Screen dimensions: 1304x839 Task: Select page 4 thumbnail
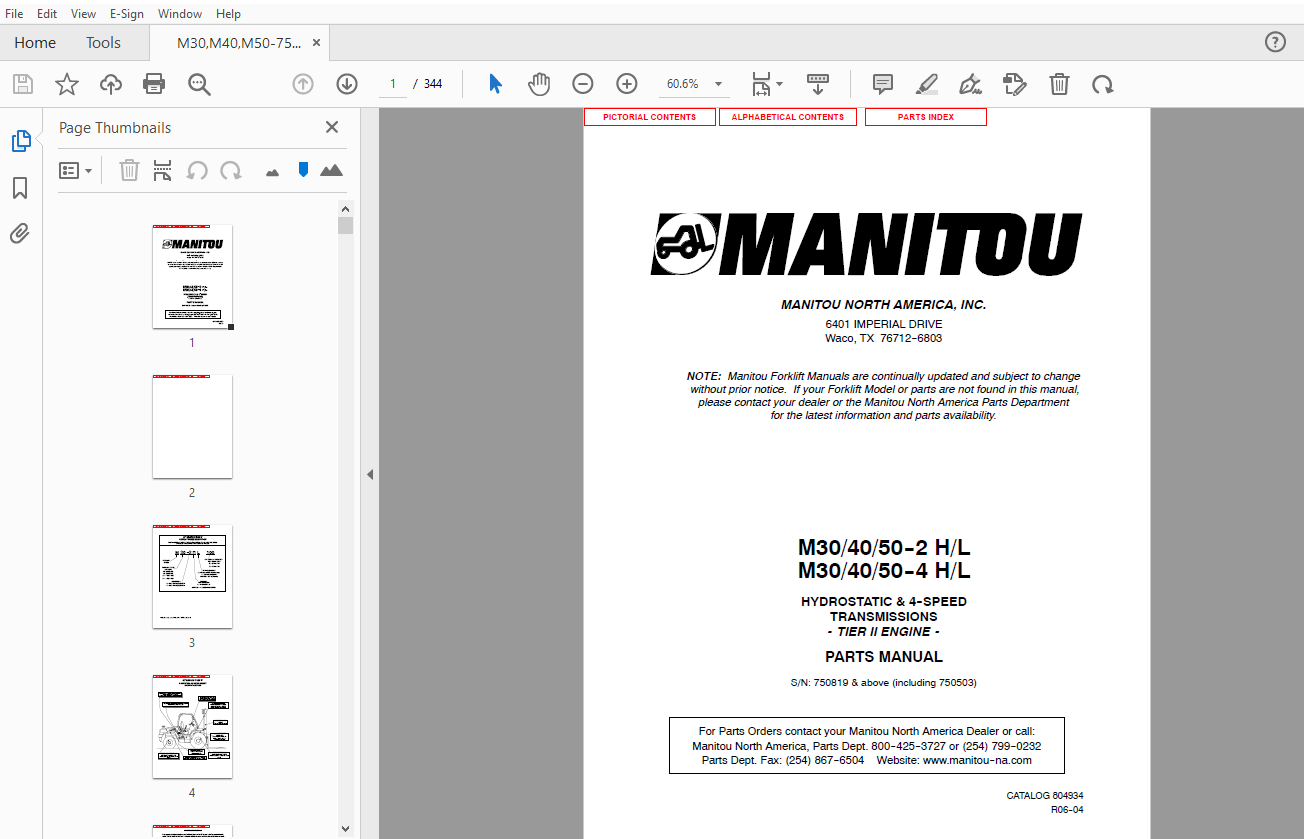point(192,727)
